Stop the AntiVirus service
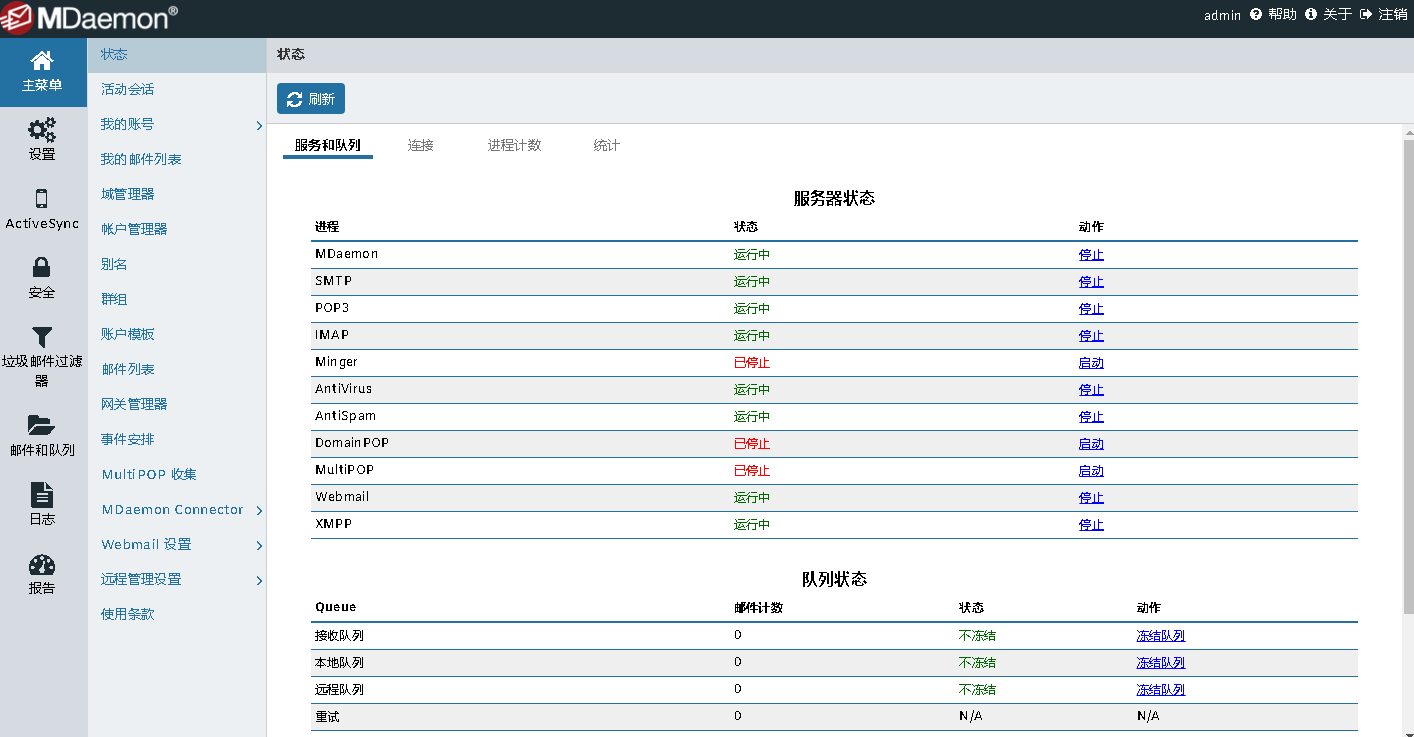 [1091, 390]
